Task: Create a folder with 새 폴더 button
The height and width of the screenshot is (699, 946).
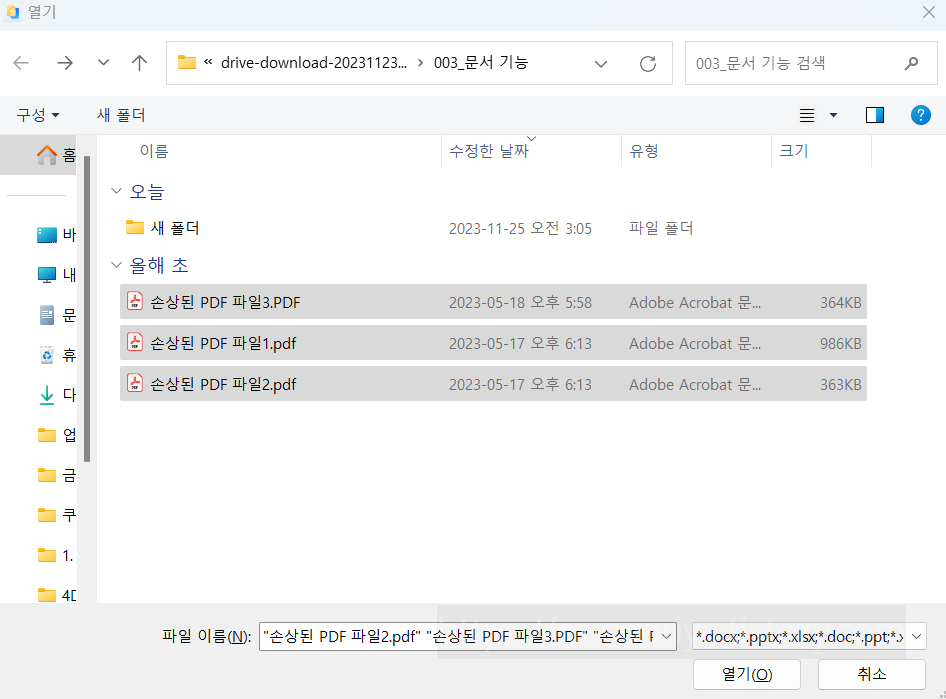Action: [121, 115]
